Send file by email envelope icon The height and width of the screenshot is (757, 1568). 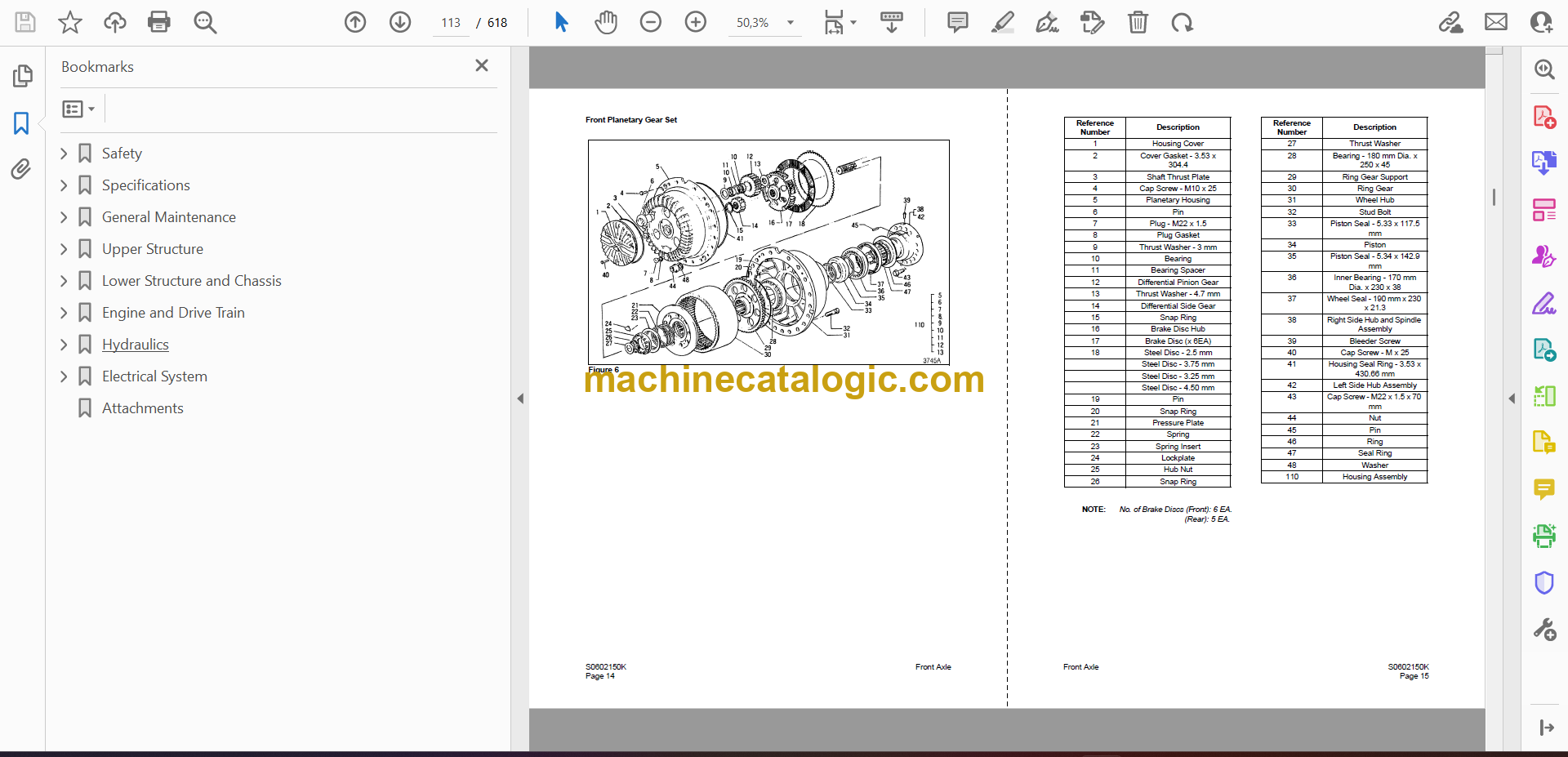(1496, 22)
